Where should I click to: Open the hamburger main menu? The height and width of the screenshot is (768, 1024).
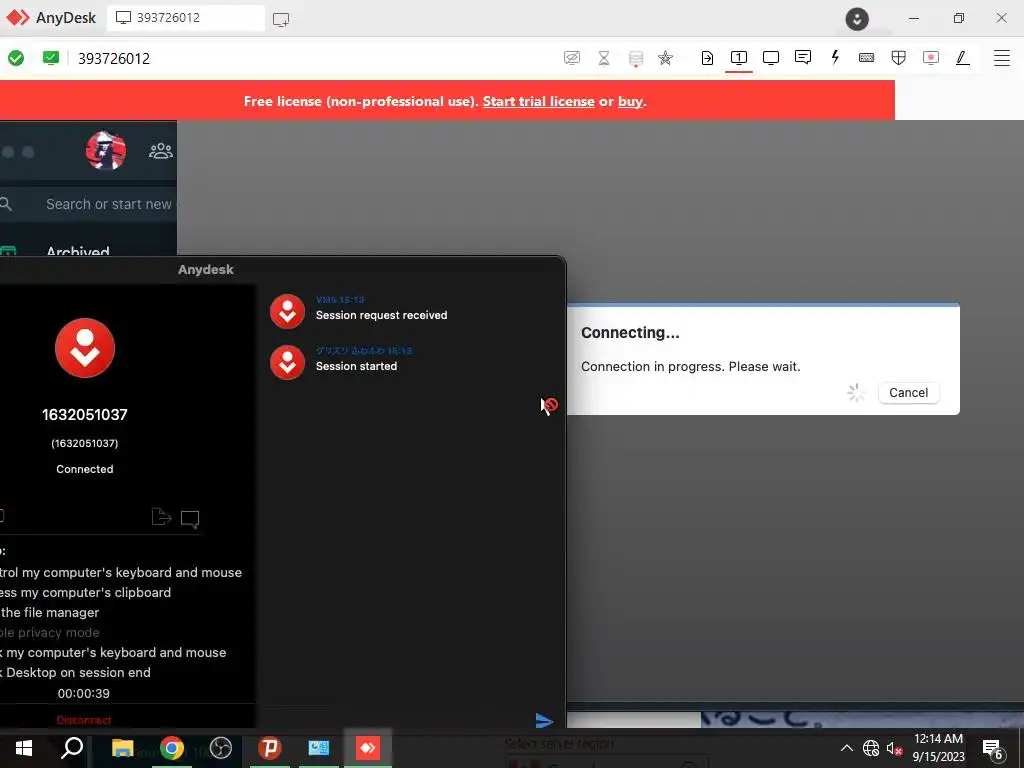tap(1001, 58)
